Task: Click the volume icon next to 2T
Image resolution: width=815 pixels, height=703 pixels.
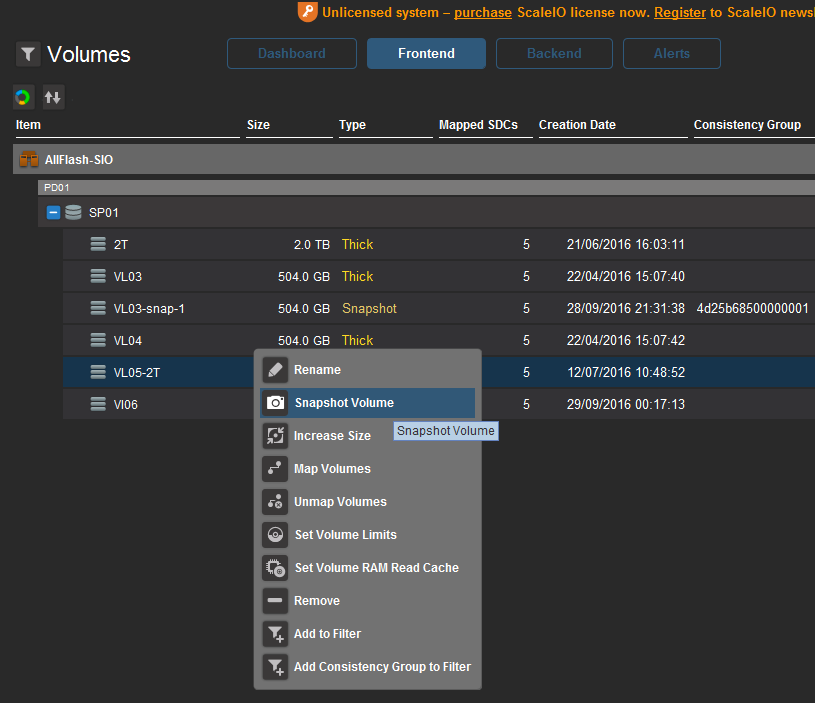Action: point(98,244)
